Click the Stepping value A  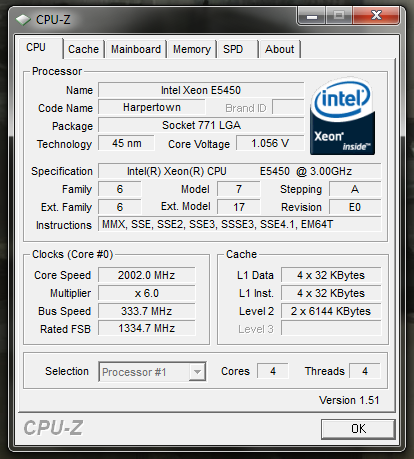[x=355, y=189]
